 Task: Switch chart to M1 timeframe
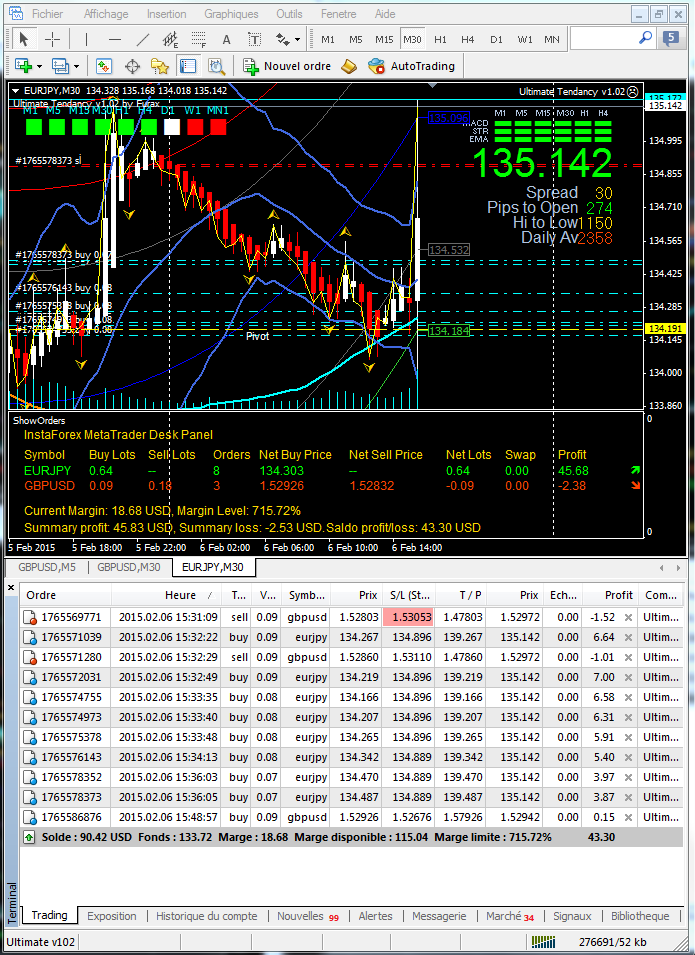click(328, 40)
